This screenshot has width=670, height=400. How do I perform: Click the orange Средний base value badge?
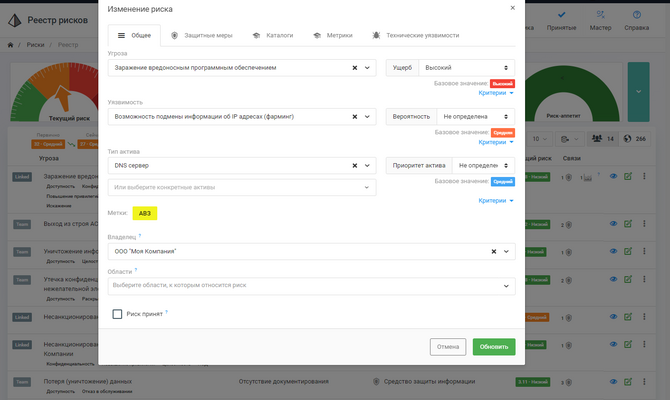click(503, 132)
